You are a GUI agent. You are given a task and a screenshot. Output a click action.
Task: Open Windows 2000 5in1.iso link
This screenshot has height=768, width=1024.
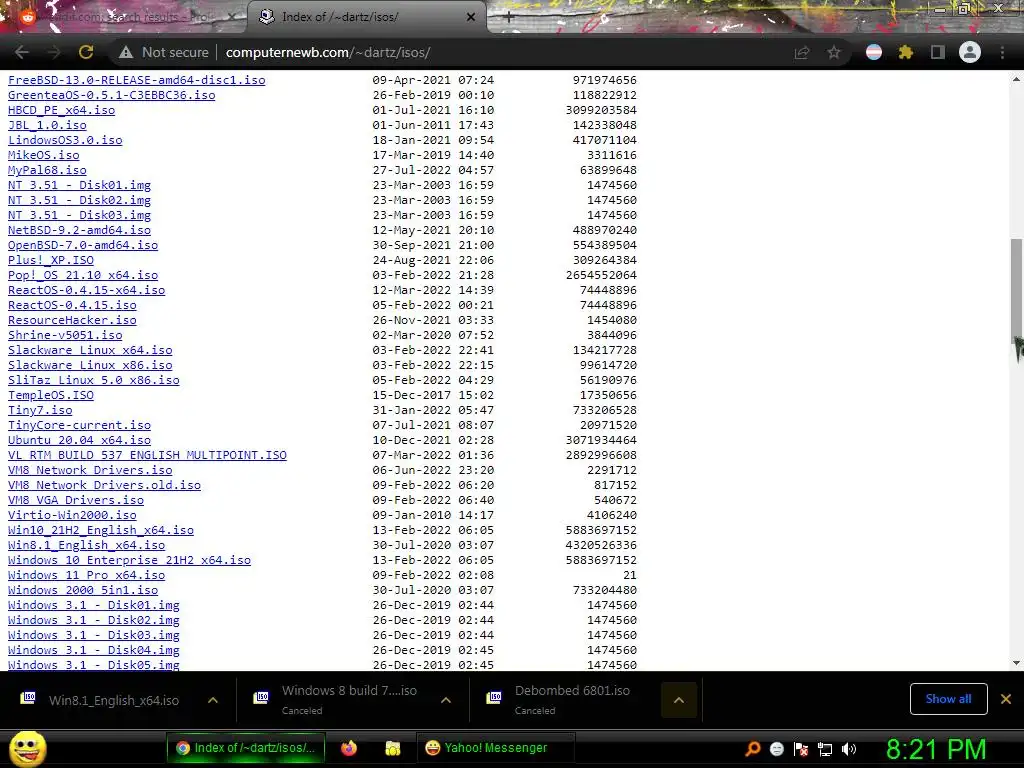[83, 591]
